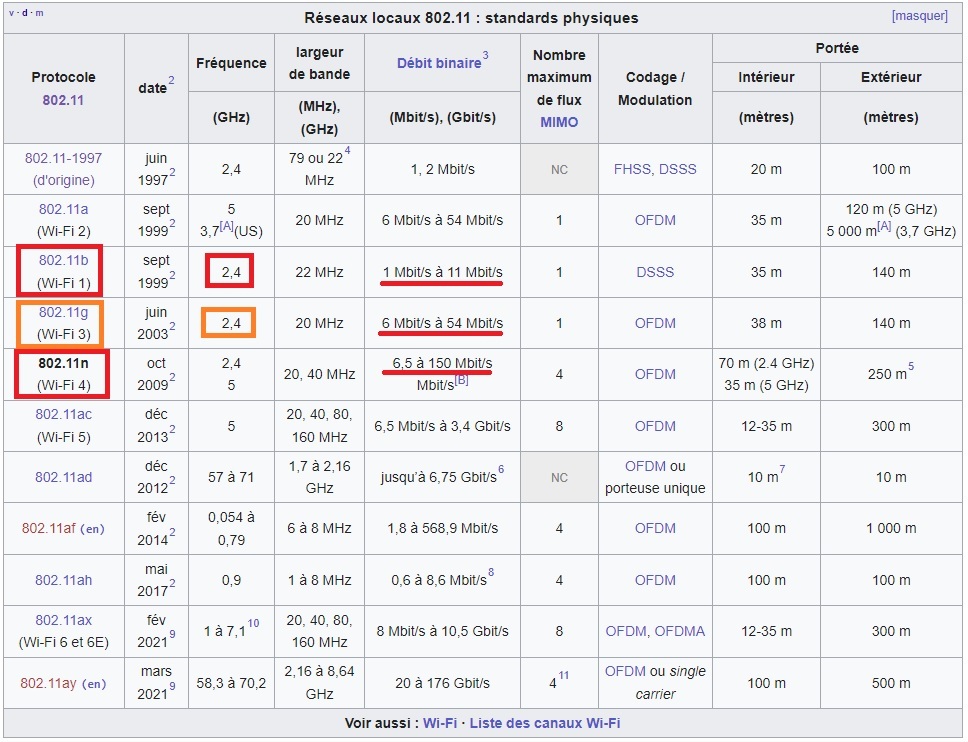The width and height of the screenshot is (968, 742).
Task: Open the 802.11ax protocol link
Action: coord(63,620)
